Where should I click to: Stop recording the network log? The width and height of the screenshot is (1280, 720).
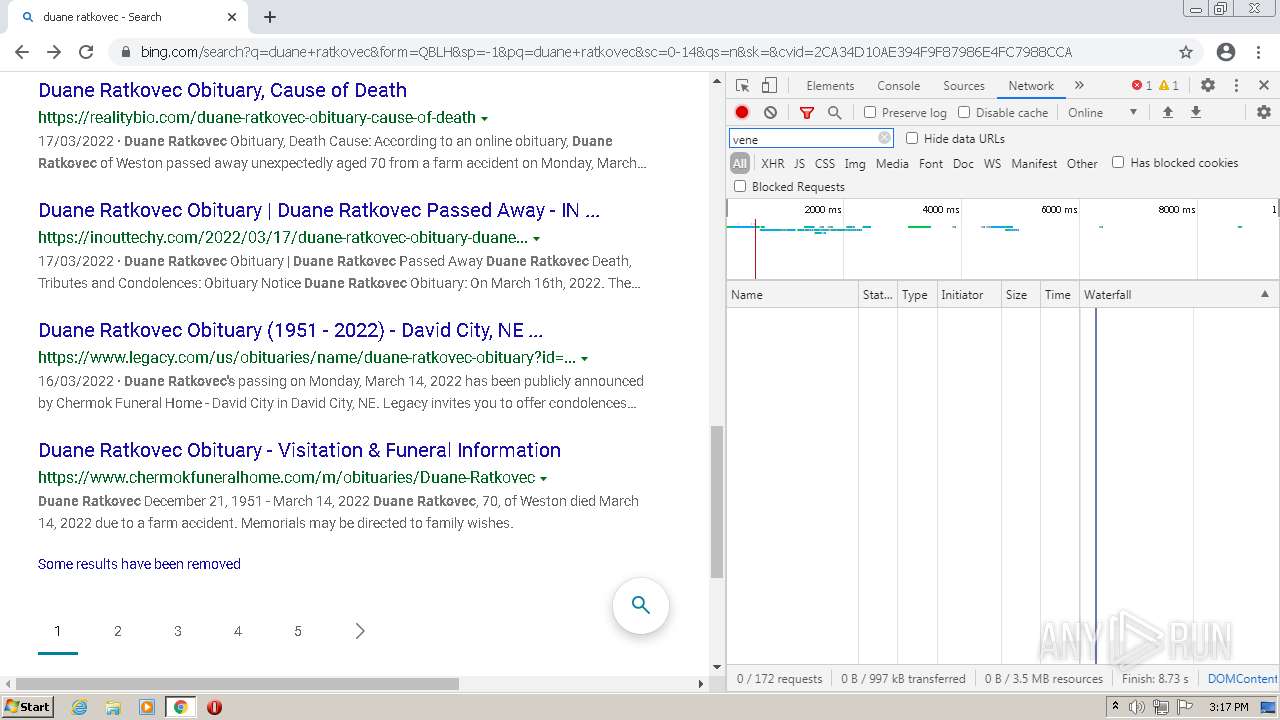742,113
